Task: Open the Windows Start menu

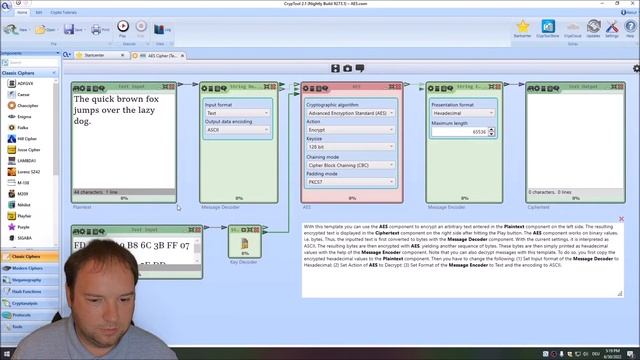Action: pos(6,353)
